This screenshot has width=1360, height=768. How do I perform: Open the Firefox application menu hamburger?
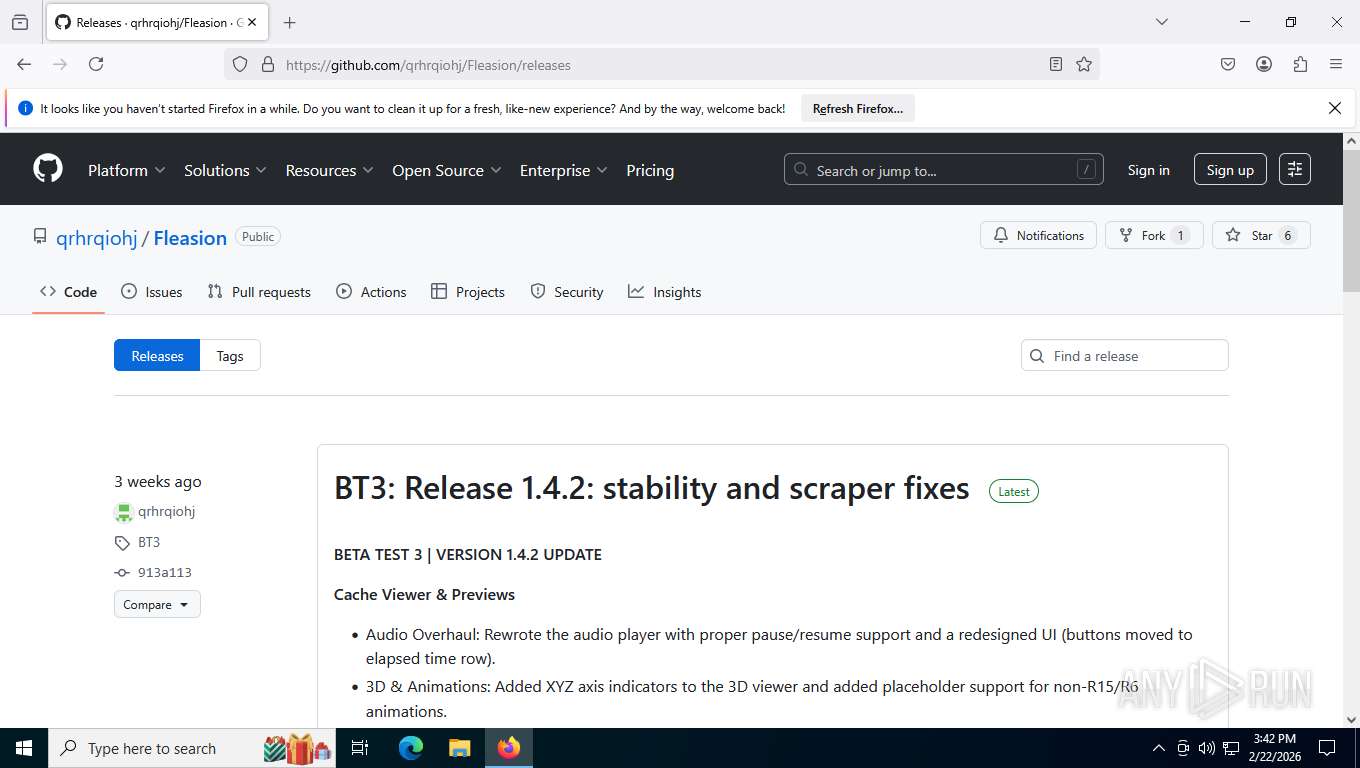click(1336, 64)
